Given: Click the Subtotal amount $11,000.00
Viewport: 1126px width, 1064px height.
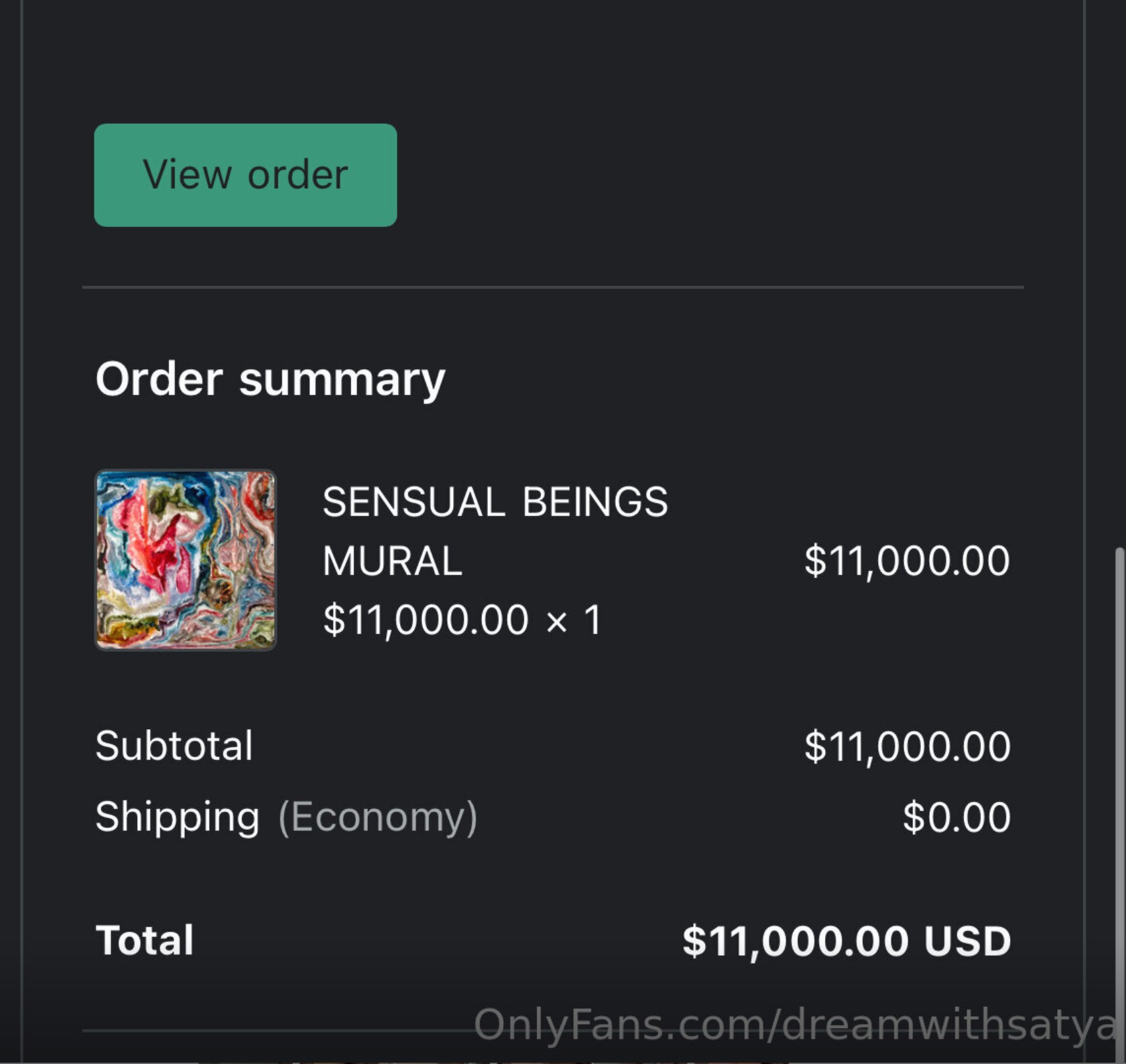Looking at the screenshot, I should click(906, 746).
